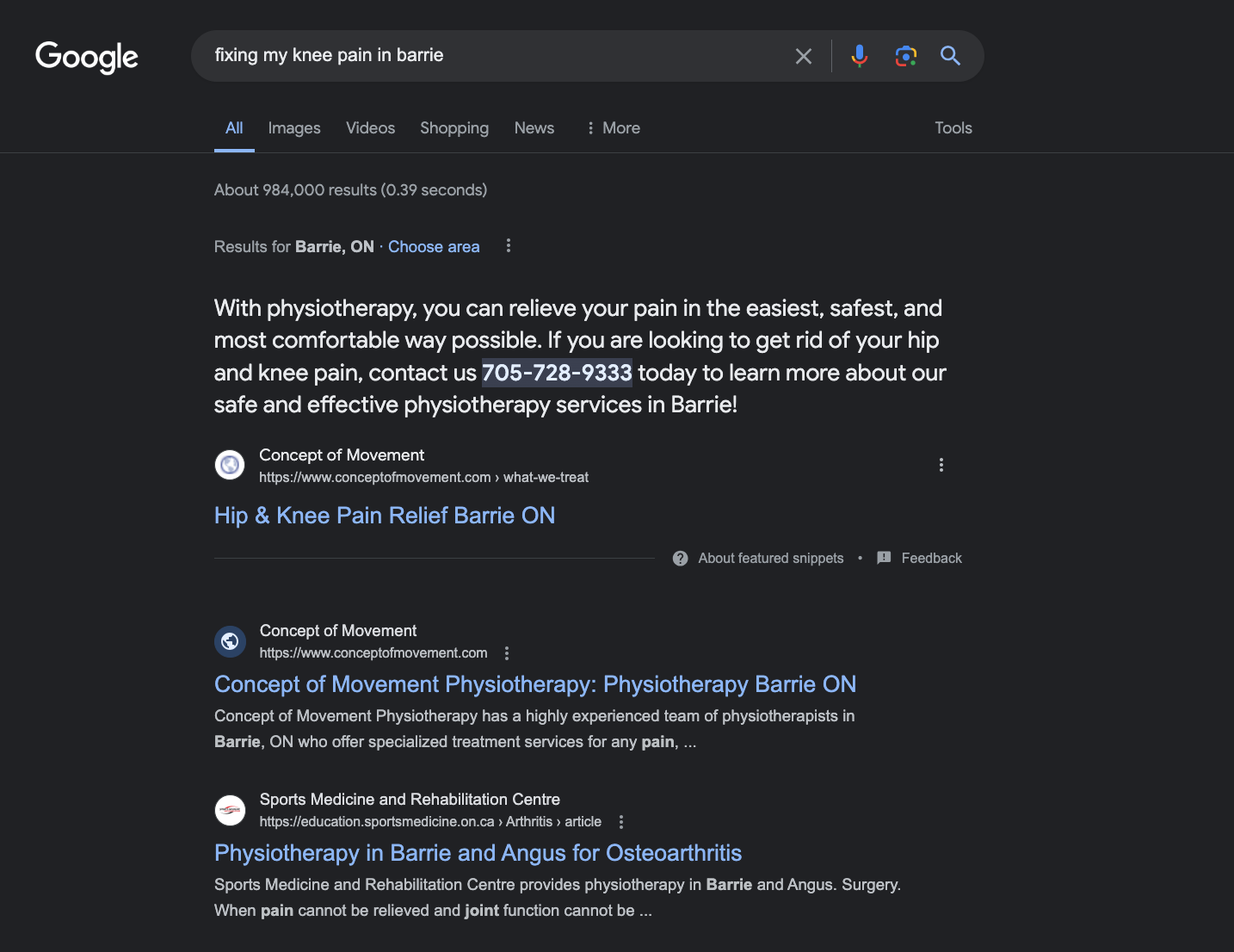Switch to the News tab
This screenshot has width=1234, height=952.
(534, 127)
